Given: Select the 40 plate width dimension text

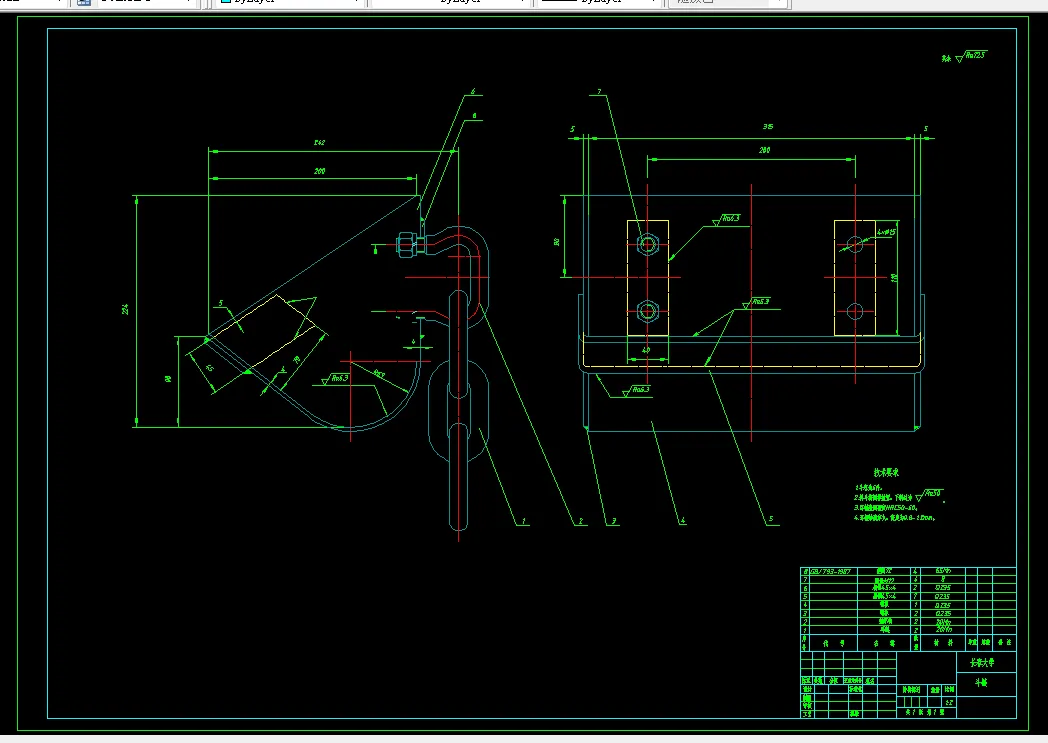Looking at the screenshot, I should pyautogui.click(x=646, y=350).
